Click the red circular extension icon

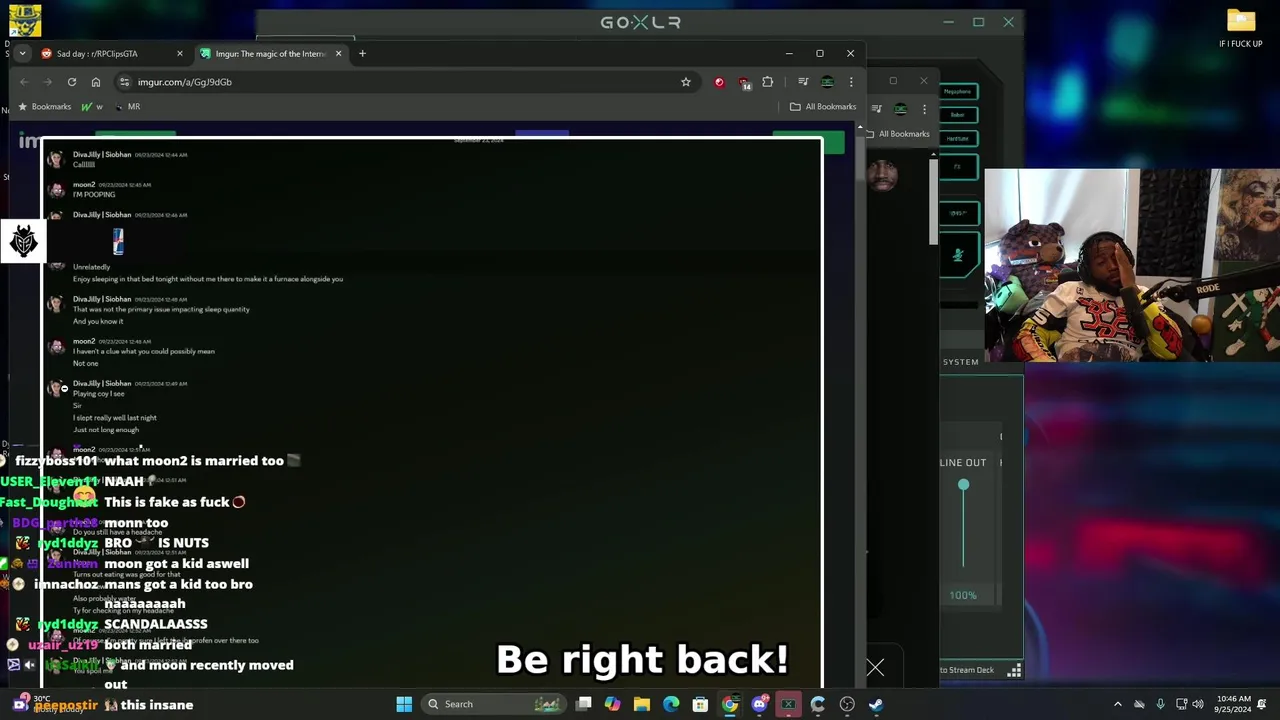(x=719, y=82)
